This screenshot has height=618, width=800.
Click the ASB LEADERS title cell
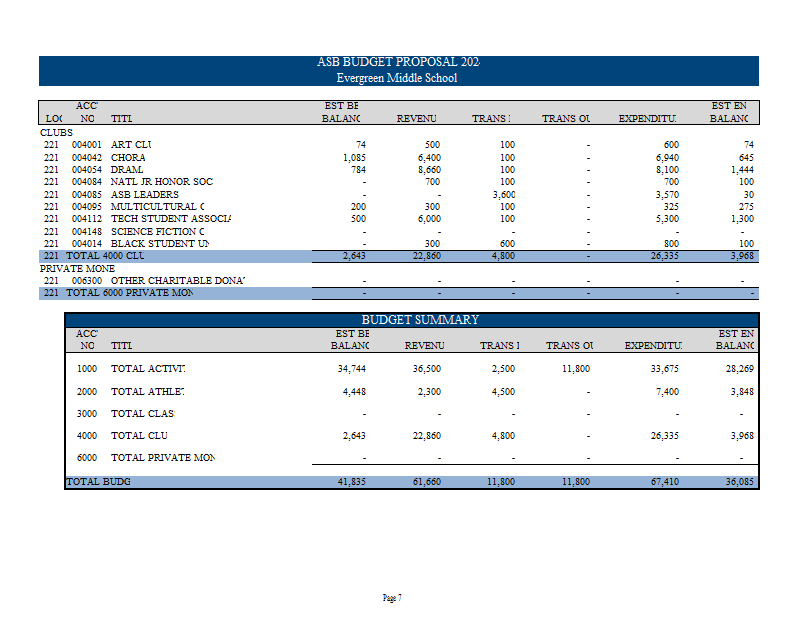145,194
